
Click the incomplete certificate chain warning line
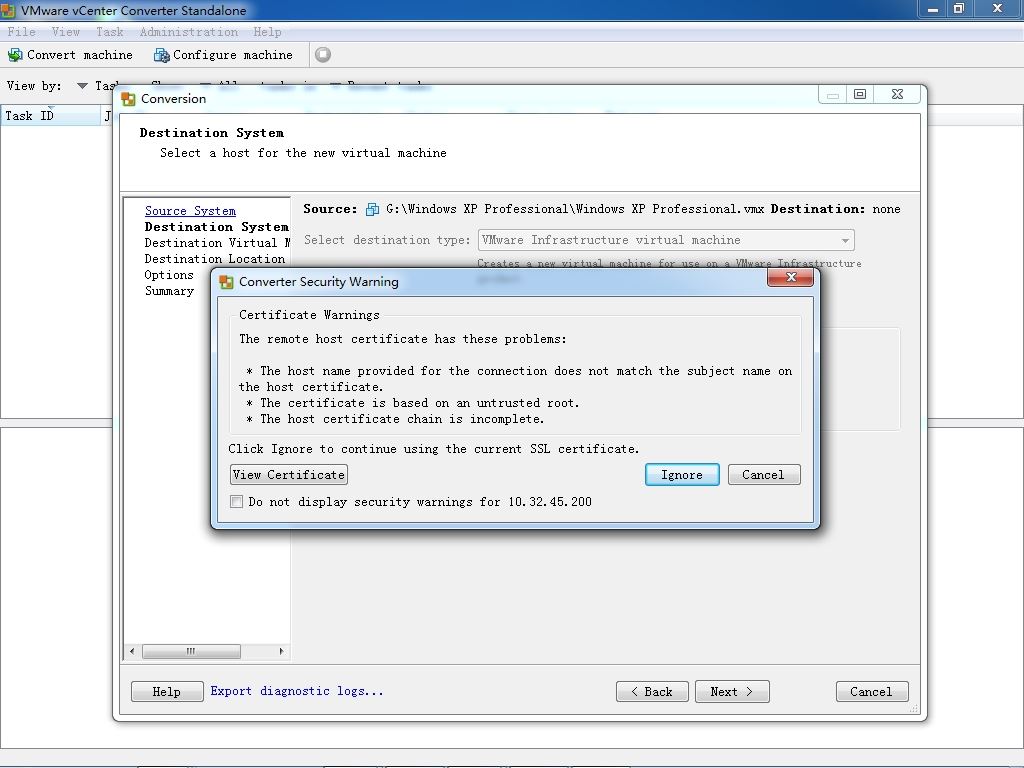pos(395,419)
